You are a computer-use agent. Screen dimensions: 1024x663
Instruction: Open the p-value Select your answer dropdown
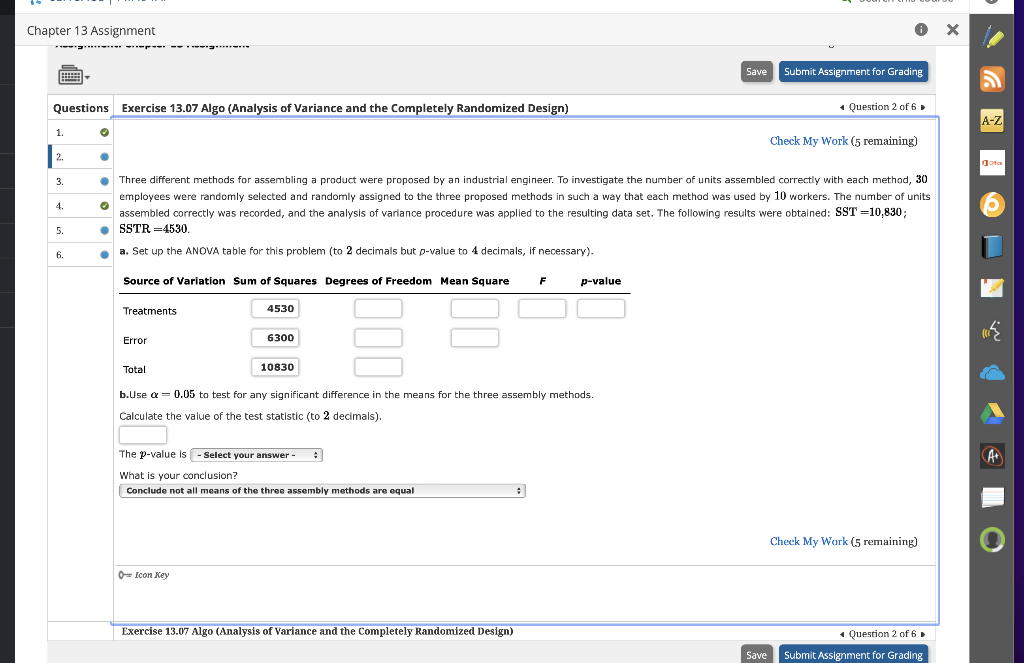[257, 455]
